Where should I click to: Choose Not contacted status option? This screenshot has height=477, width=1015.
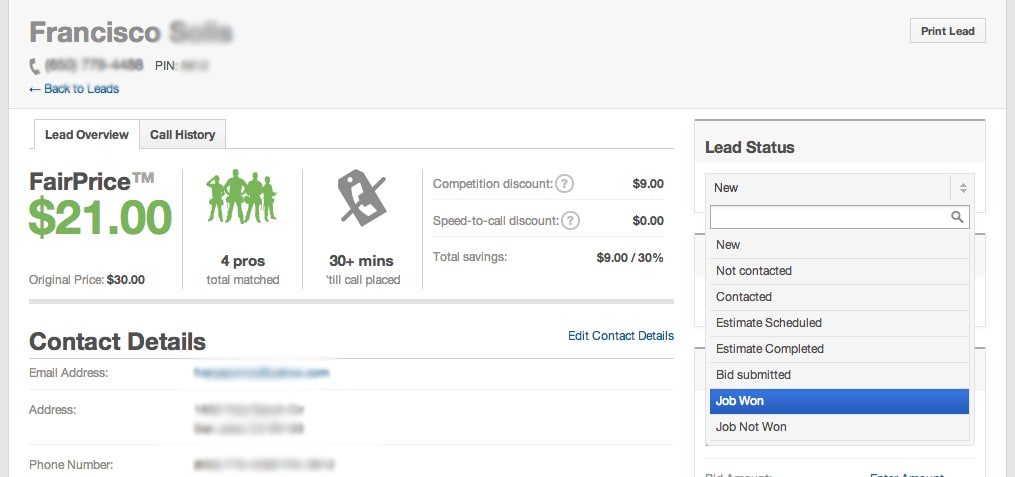click(x=839, y=271)
